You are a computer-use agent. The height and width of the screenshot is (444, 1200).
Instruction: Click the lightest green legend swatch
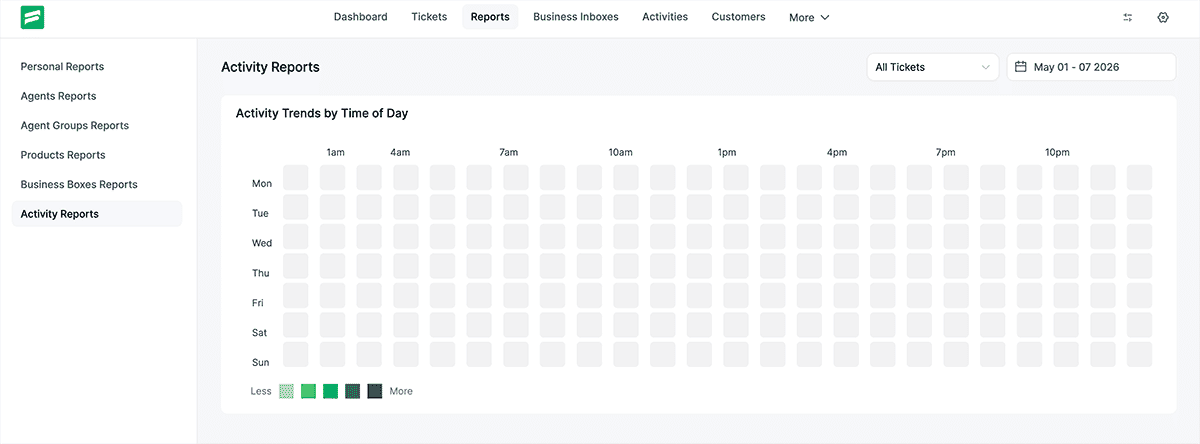[x=287, y=391]
